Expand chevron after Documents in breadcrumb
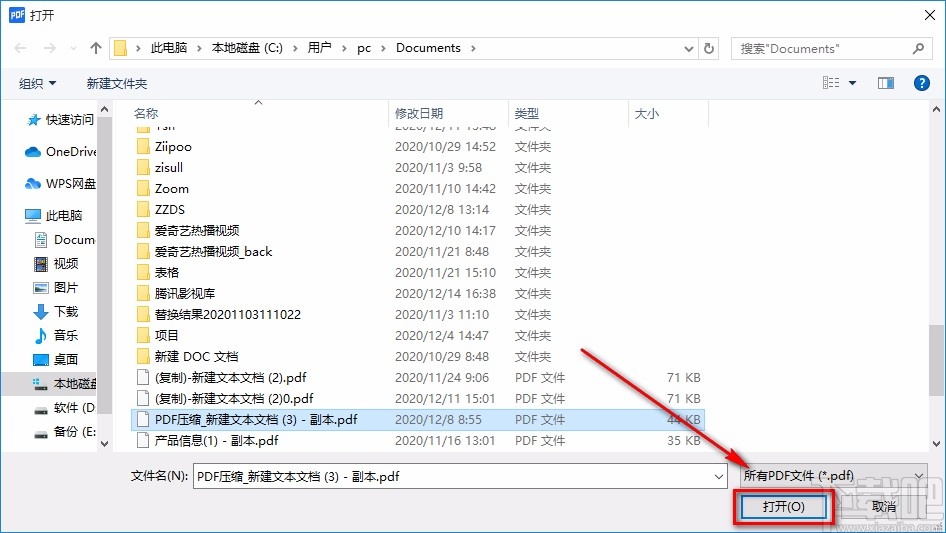Screen dimensions: 946x533 click(473, 48)
